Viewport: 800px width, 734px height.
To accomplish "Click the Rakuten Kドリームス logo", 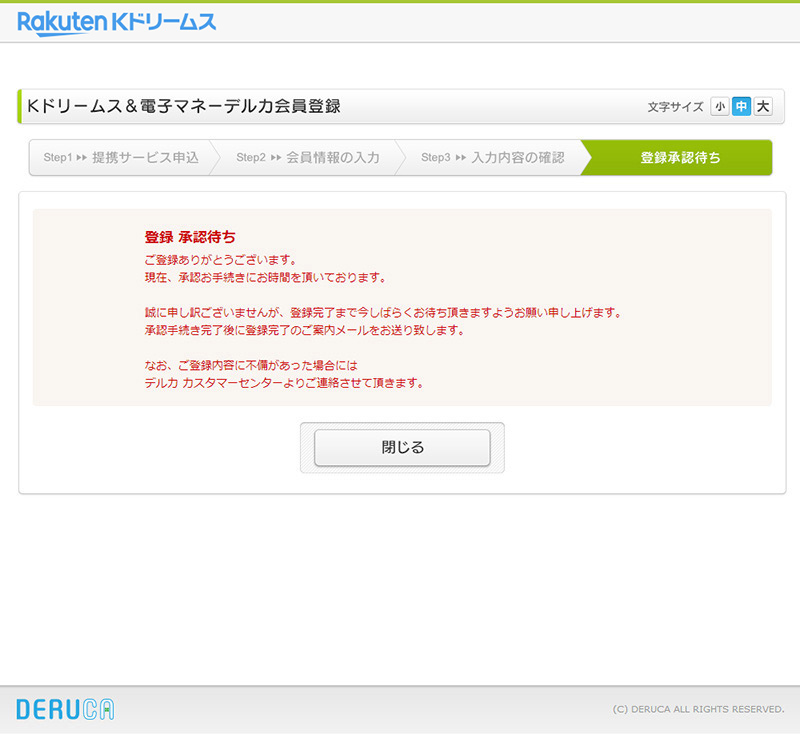I will (x=117, y=23).
